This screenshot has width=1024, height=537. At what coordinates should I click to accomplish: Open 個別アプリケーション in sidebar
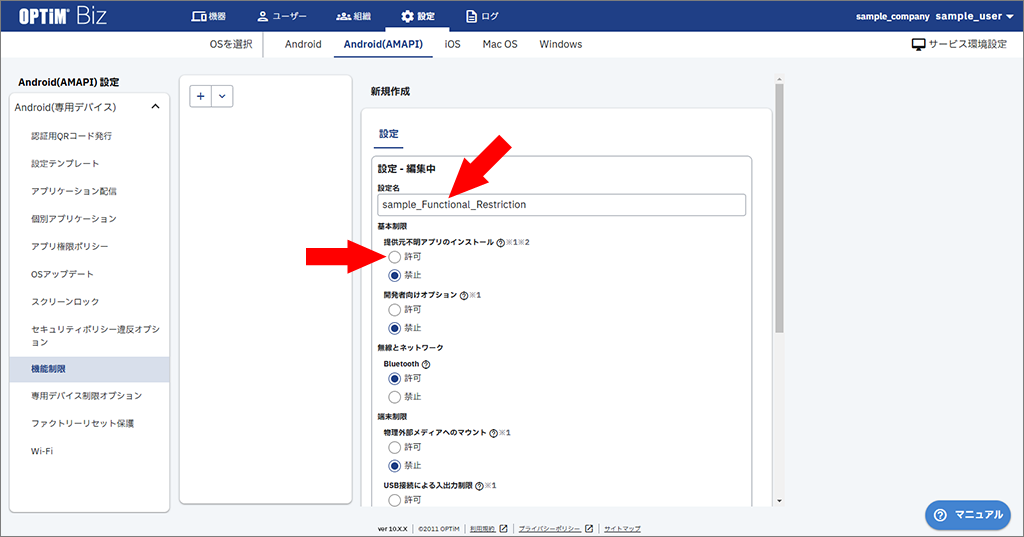(x=74, y=218)
